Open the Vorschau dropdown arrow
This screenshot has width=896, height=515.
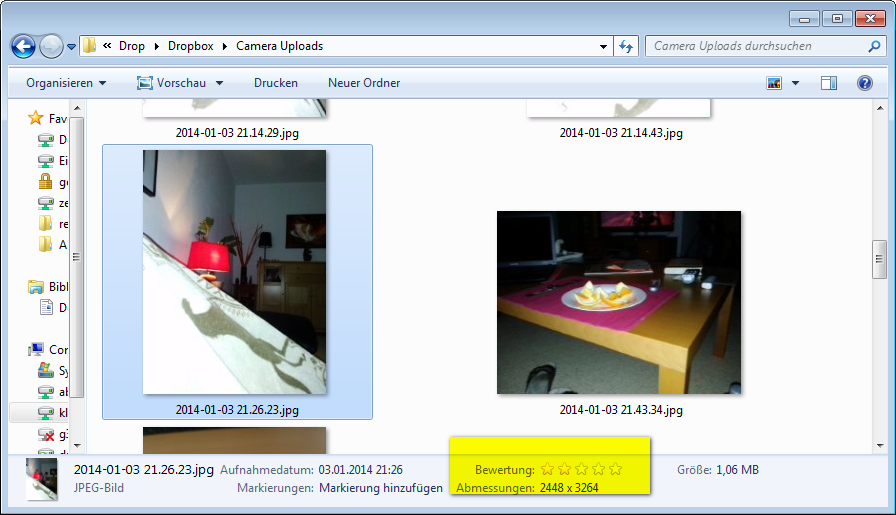[x=219, y=83]
